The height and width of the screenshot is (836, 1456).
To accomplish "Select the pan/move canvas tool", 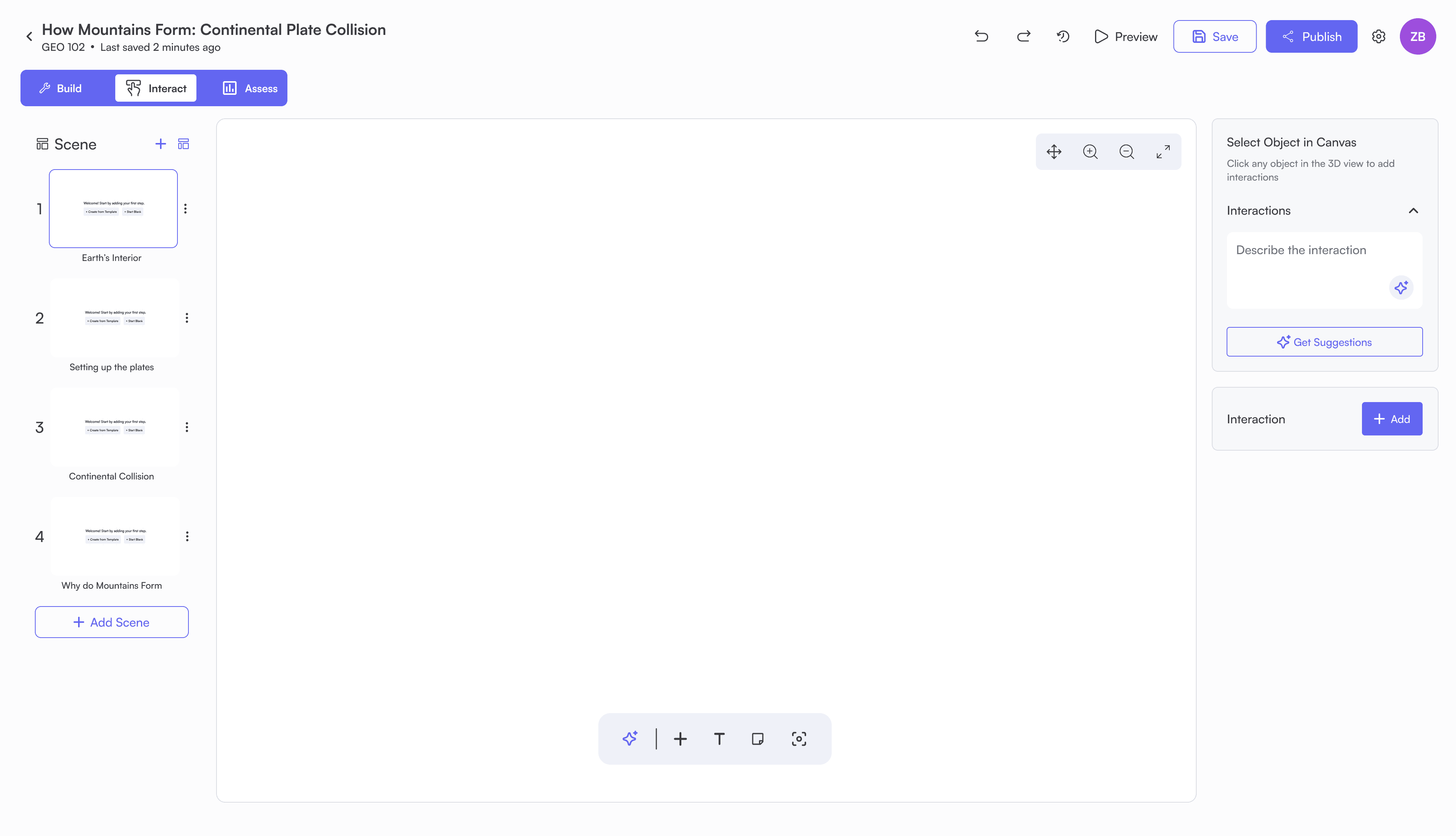I will (x=1054, y=152).
